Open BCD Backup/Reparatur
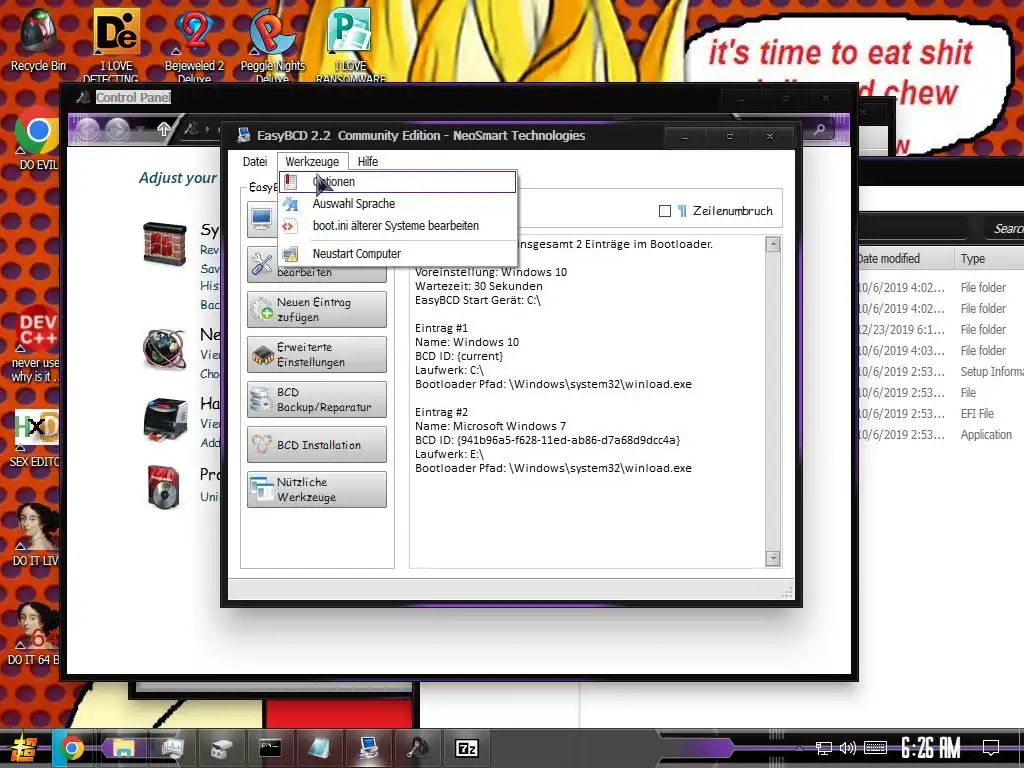1024x768 pixels. pyautogui.click(x=317, y=400)
